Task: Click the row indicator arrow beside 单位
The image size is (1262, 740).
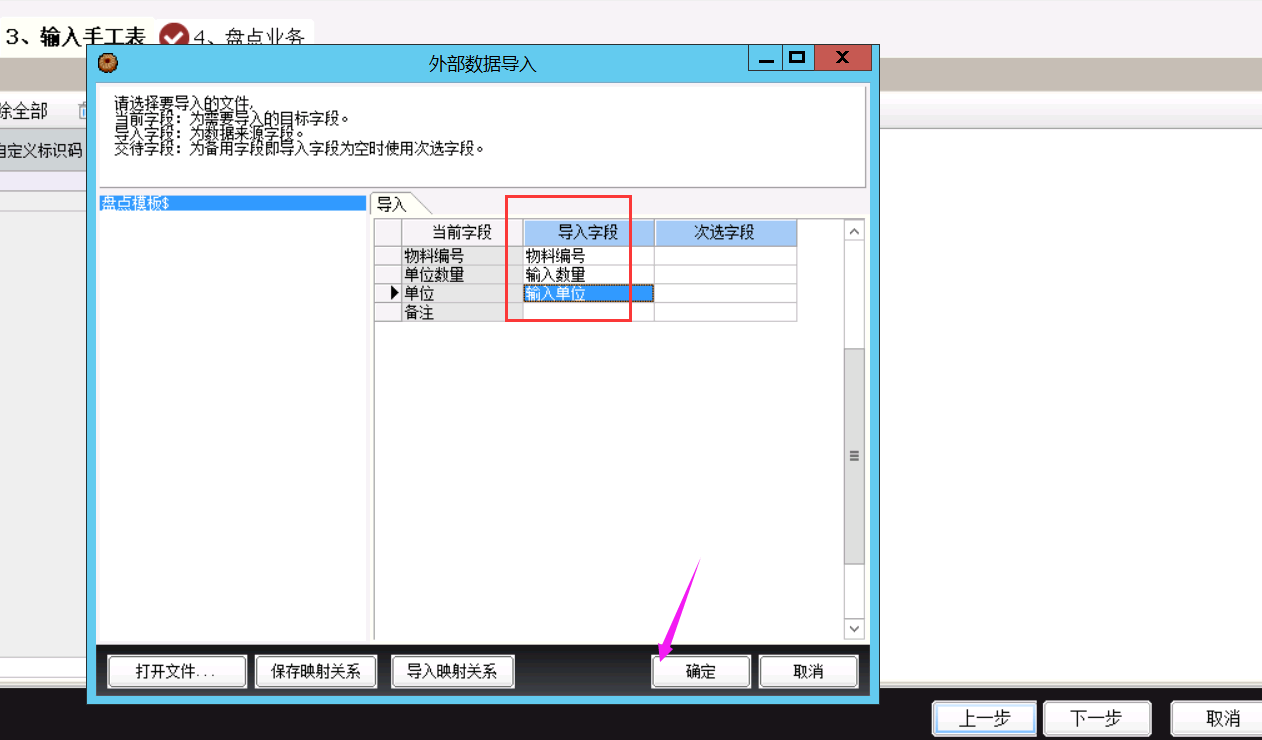Action: [x=394, y=294]
